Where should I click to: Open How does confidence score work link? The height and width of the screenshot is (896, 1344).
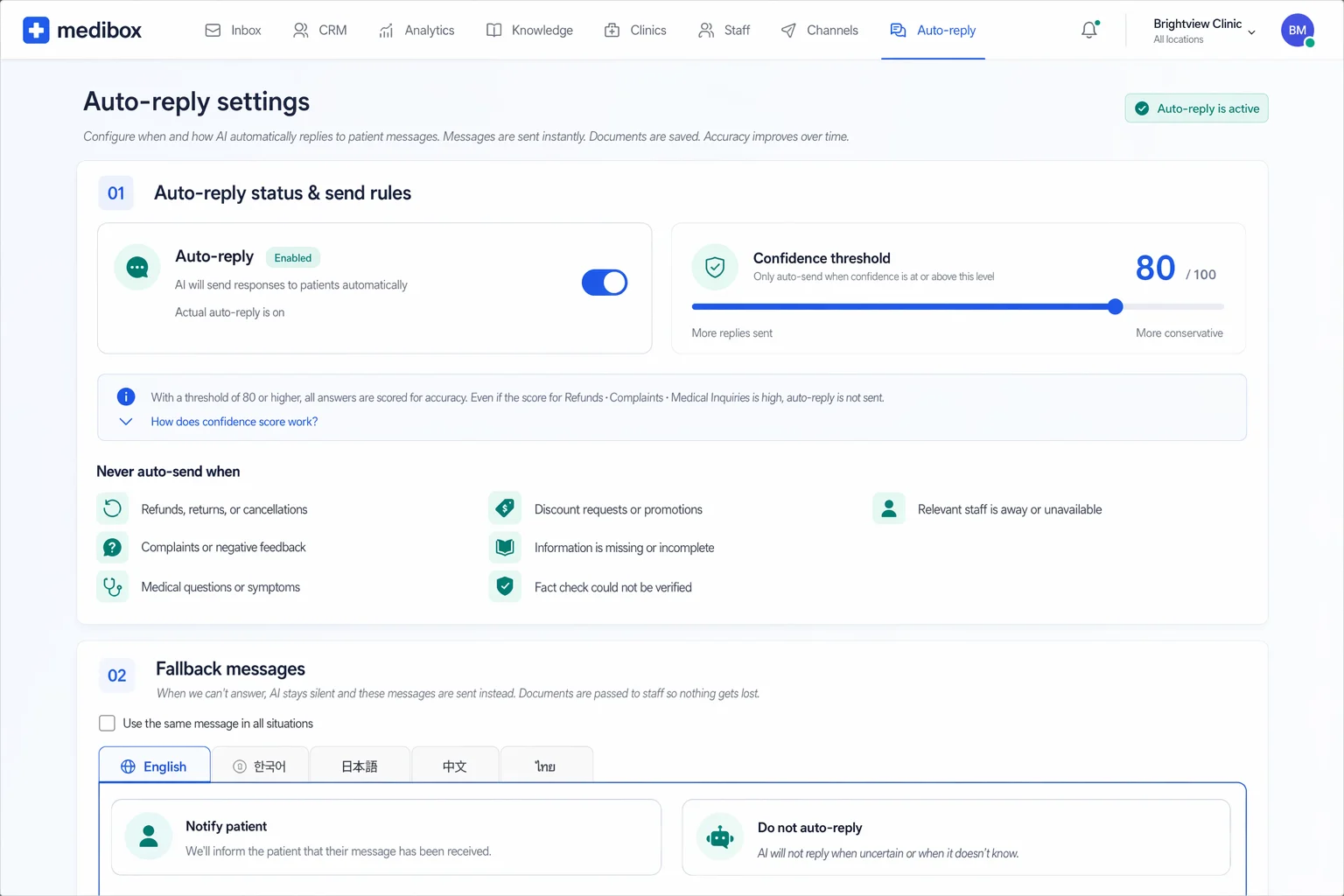(x=234, y=422)
